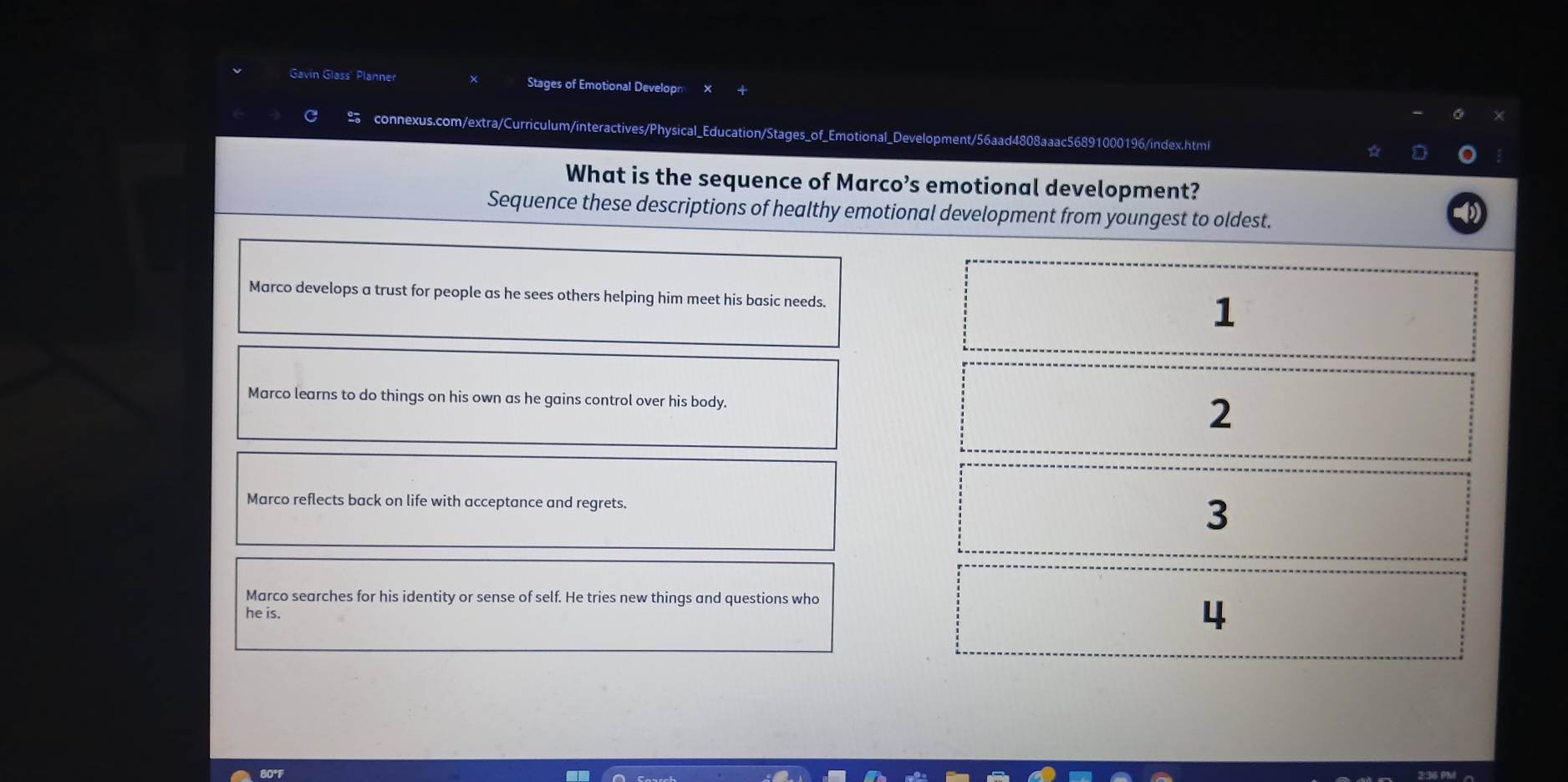Click the 2:36 PM taskbar clock
The image size is (1568, 782).
1437,776
